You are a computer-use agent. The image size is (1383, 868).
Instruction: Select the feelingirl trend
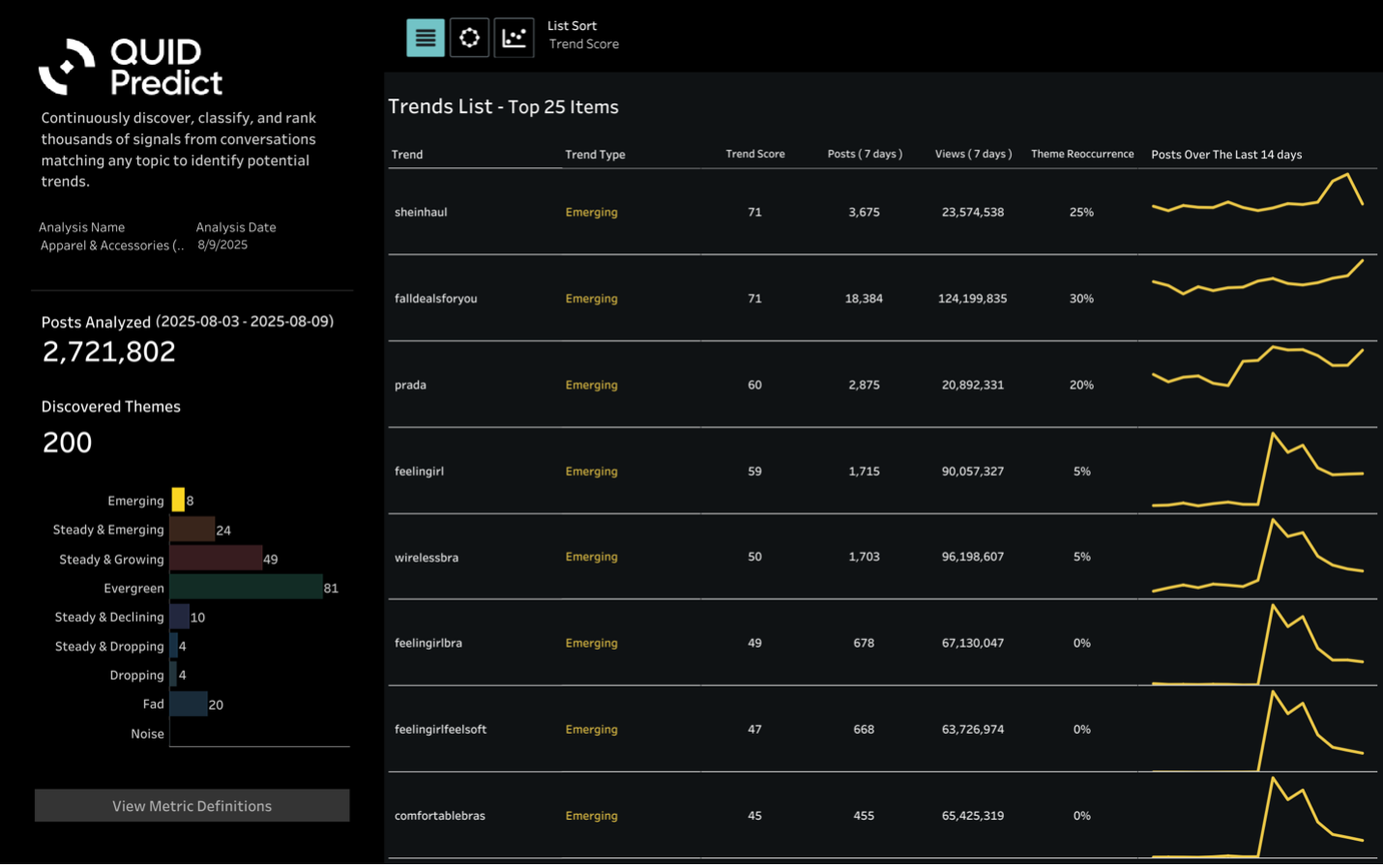(x=419, y=471)
